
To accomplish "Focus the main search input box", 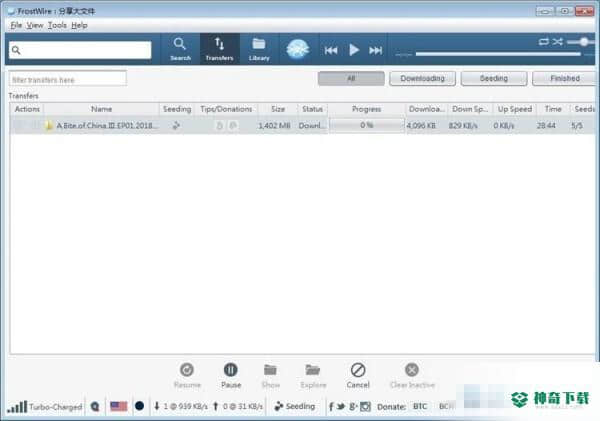I will coord(80,50).
